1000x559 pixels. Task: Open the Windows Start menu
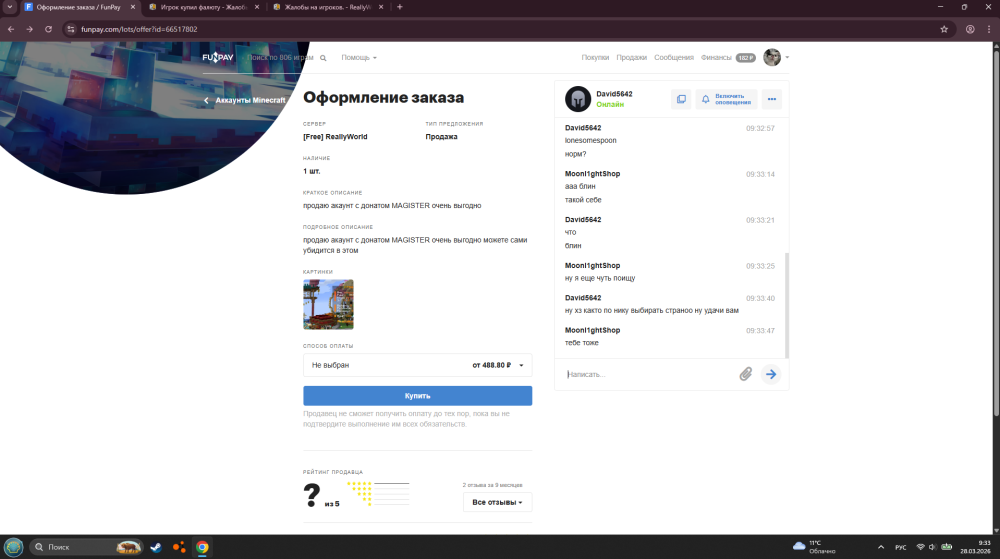click(x=13, y=547)
